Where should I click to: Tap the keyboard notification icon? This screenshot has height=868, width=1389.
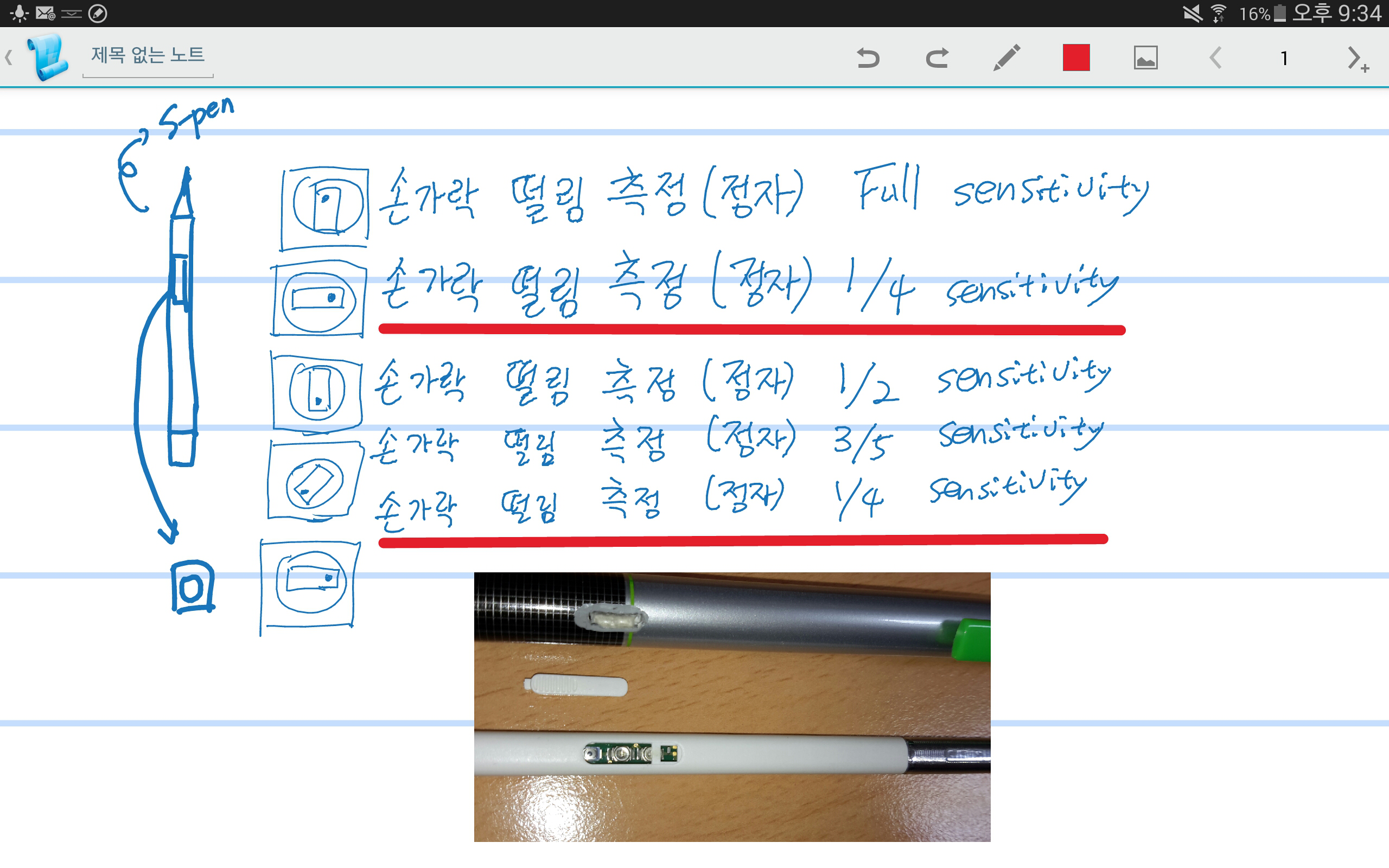pos(72,13)
